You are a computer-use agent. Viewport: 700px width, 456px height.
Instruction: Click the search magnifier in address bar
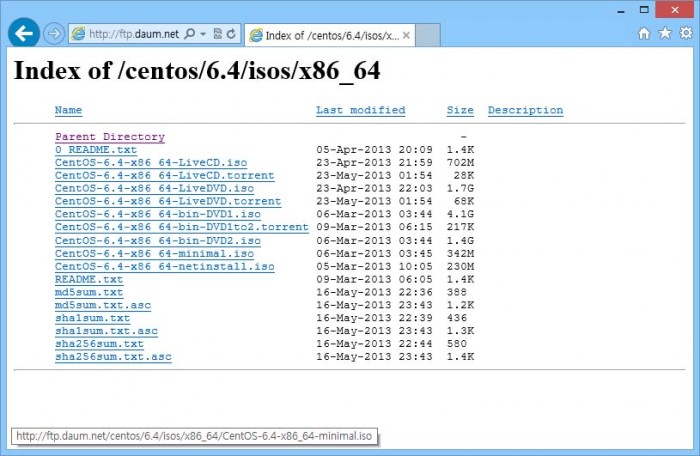[190, 34]
